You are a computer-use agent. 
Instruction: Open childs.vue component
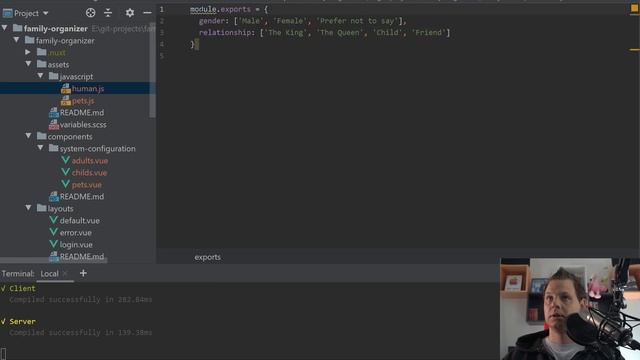click(89, 173)
